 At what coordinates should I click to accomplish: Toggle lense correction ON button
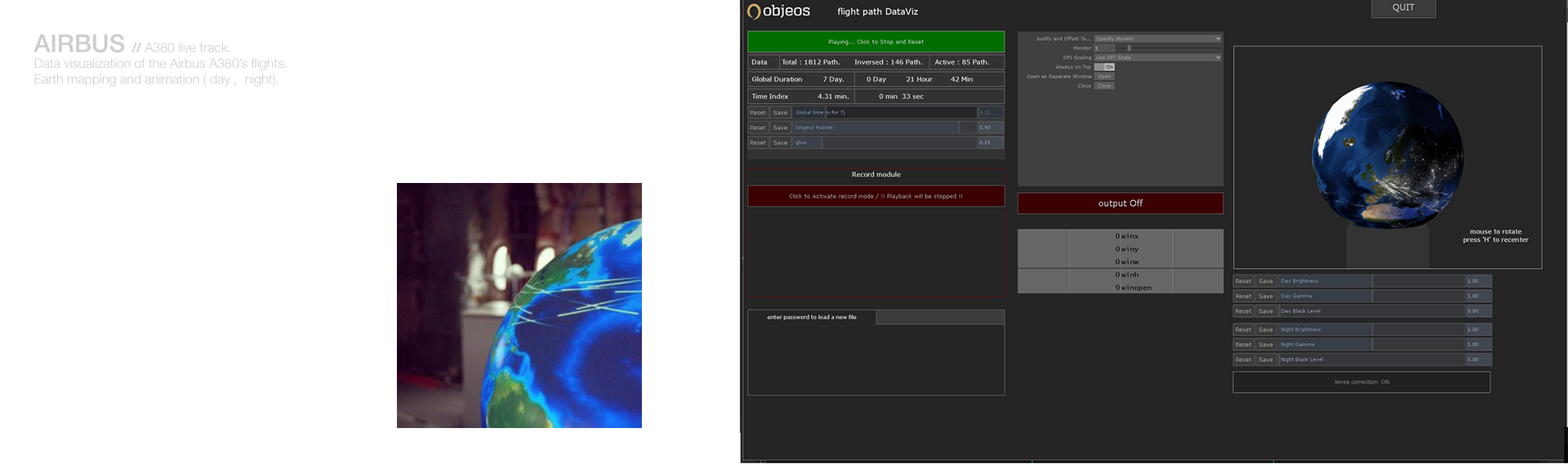1361,382
